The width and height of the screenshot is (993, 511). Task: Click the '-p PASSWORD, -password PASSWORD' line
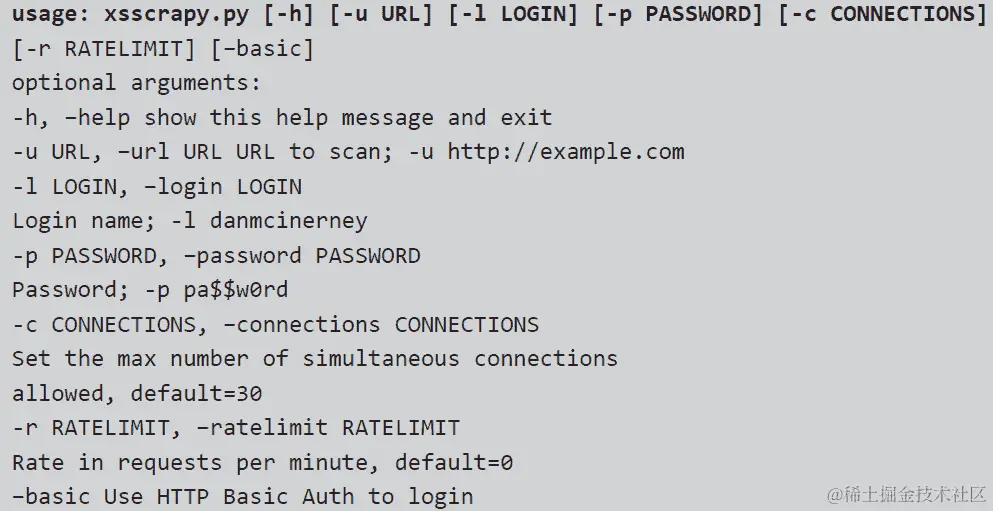point(217,256)
